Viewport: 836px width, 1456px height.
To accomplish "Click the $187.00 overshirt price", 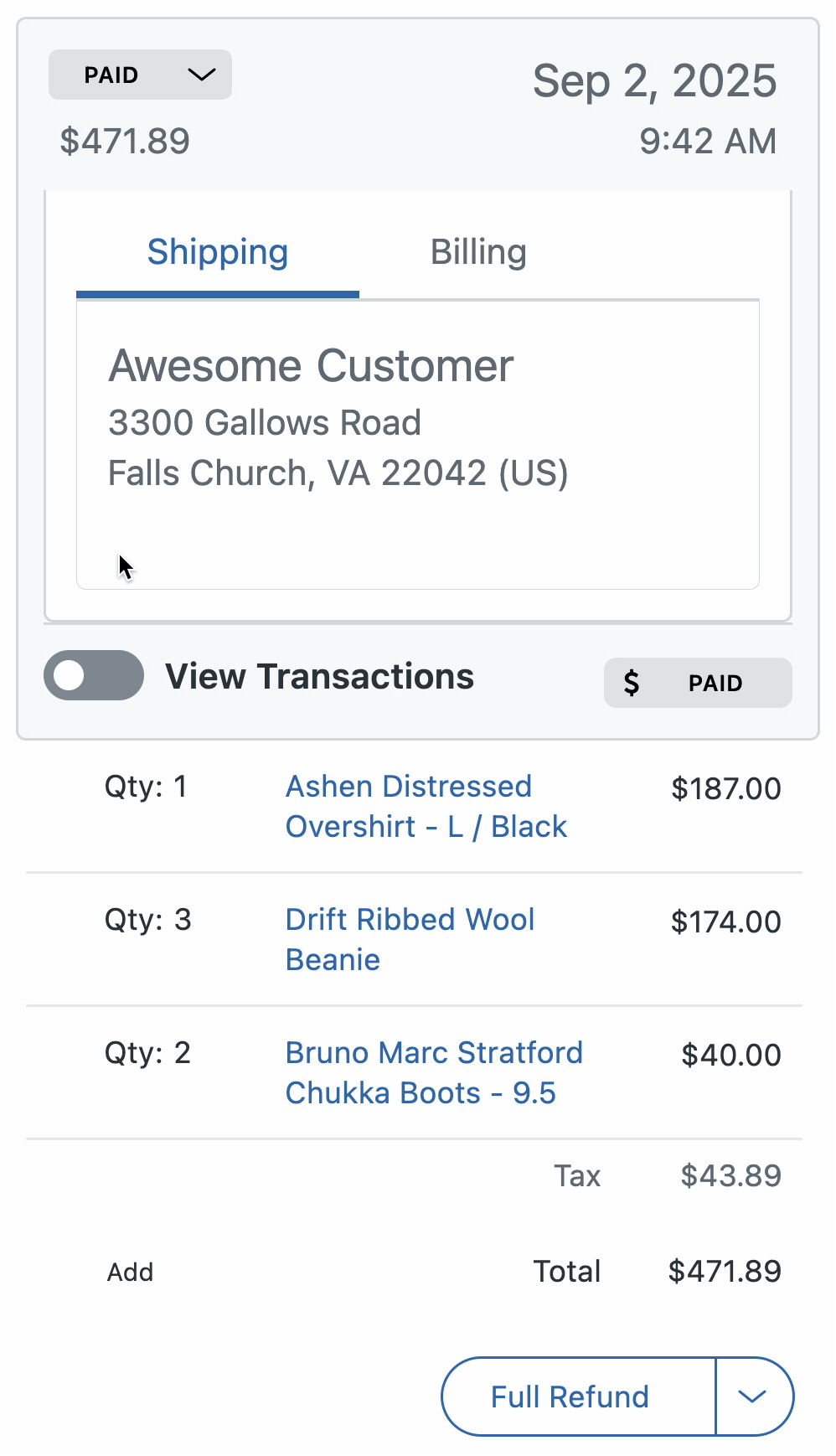I will [x=725, y=788].
